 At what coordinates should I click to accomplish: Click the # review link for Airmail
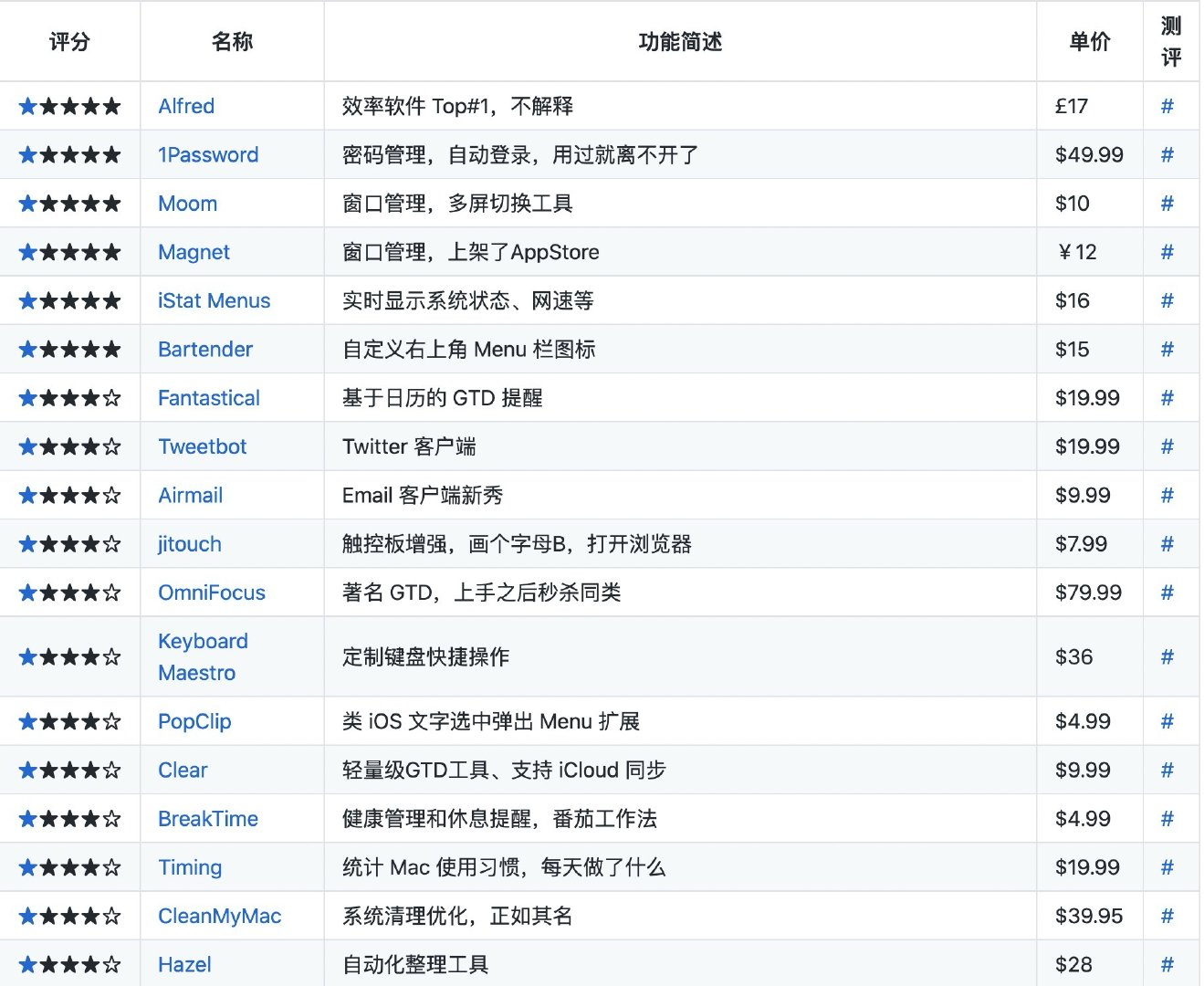(1167, 495)
